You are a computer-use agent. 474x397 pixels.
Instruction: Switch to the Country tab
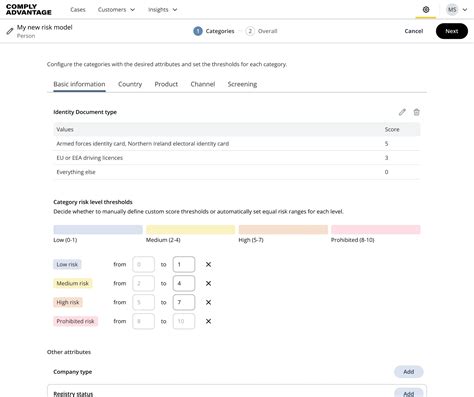[130, 84]
